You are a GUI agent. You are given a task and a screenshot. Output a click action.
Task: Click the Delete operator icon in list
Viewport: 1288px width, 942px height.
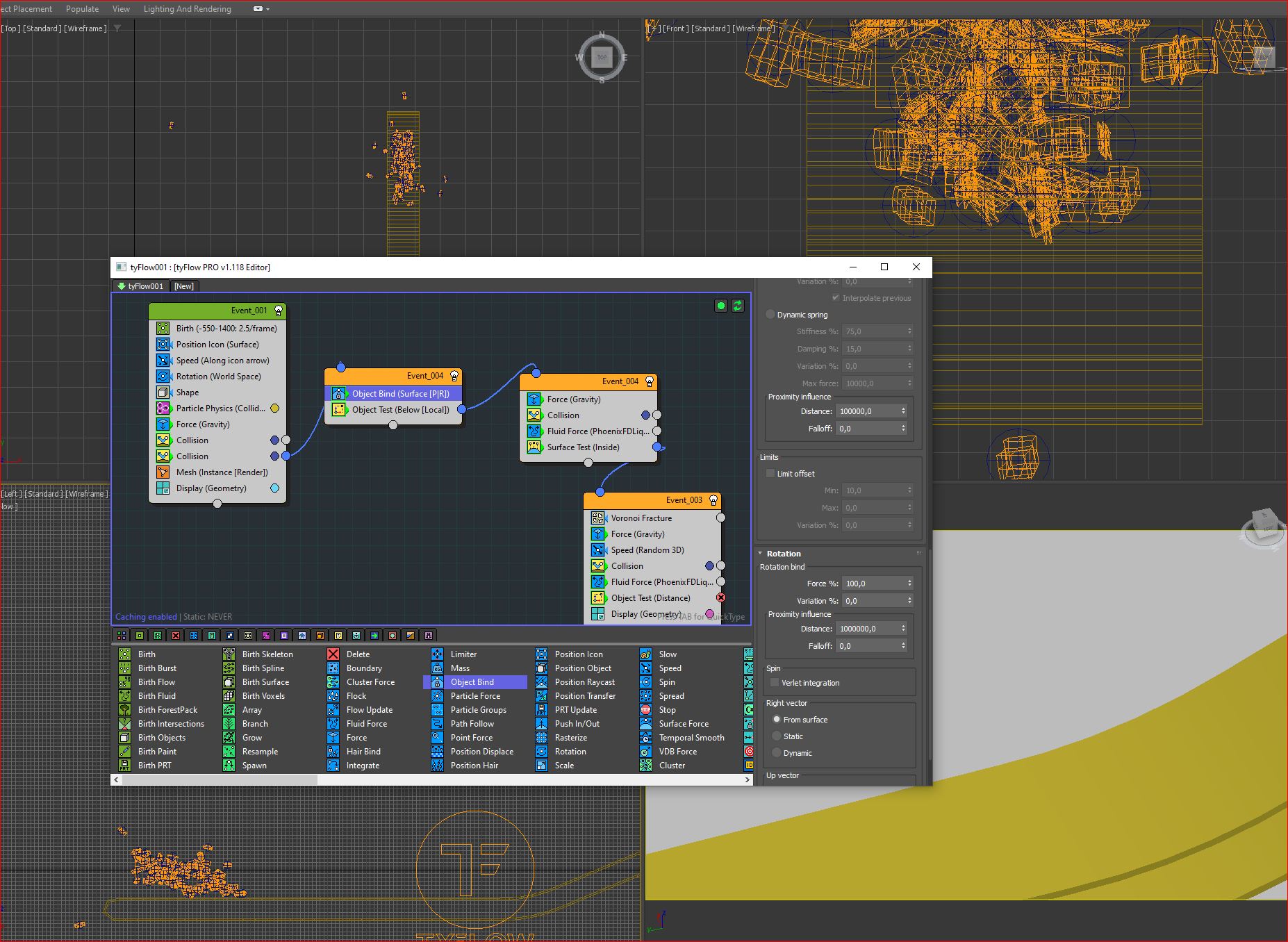point(333,654)
